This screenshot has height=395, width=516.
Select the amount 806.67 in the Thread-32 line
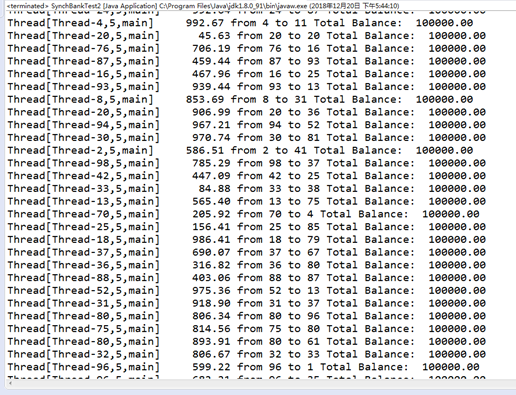click(211, 354)
